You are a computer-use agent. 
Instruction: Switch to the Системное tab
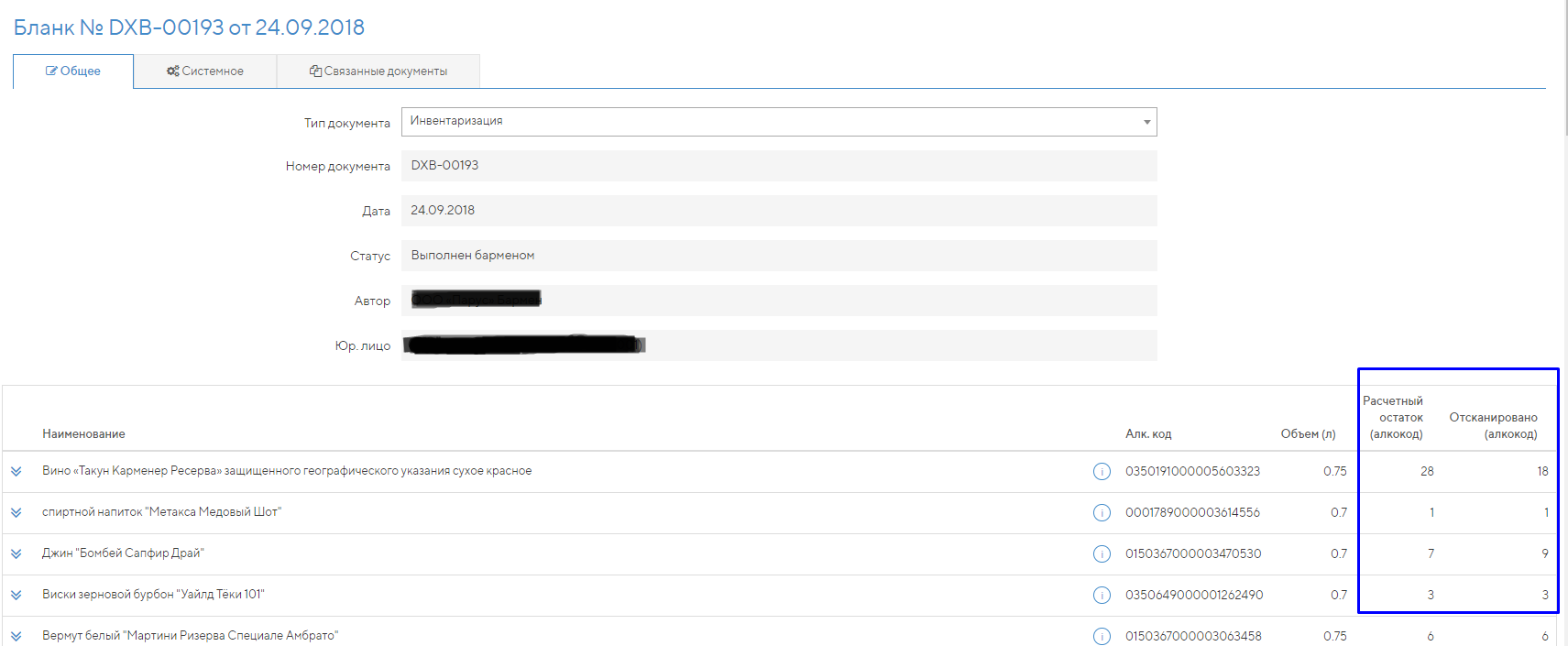pyautogui.click(x=205, y=71)
